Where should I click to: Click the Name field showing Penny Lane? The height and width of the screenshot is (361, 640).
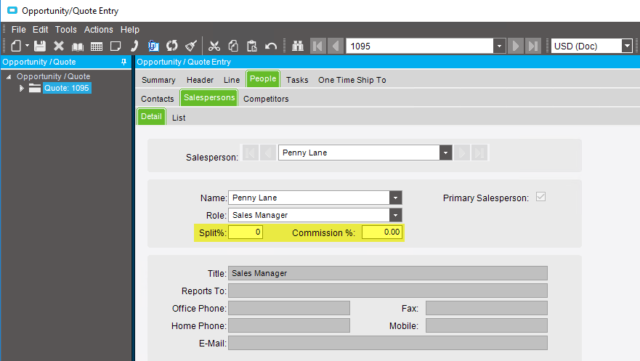point(309,198)
